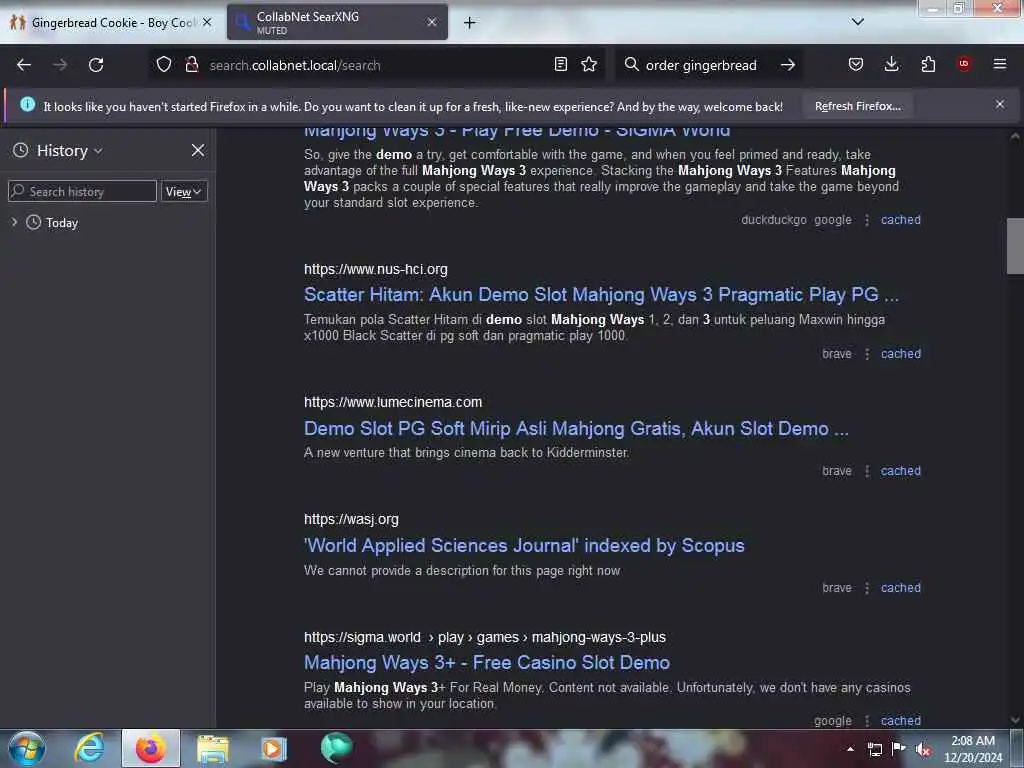Focus the Search history field
Image resolution: width=1024 pixels, height=768 pixels.
tap(82, 191)
